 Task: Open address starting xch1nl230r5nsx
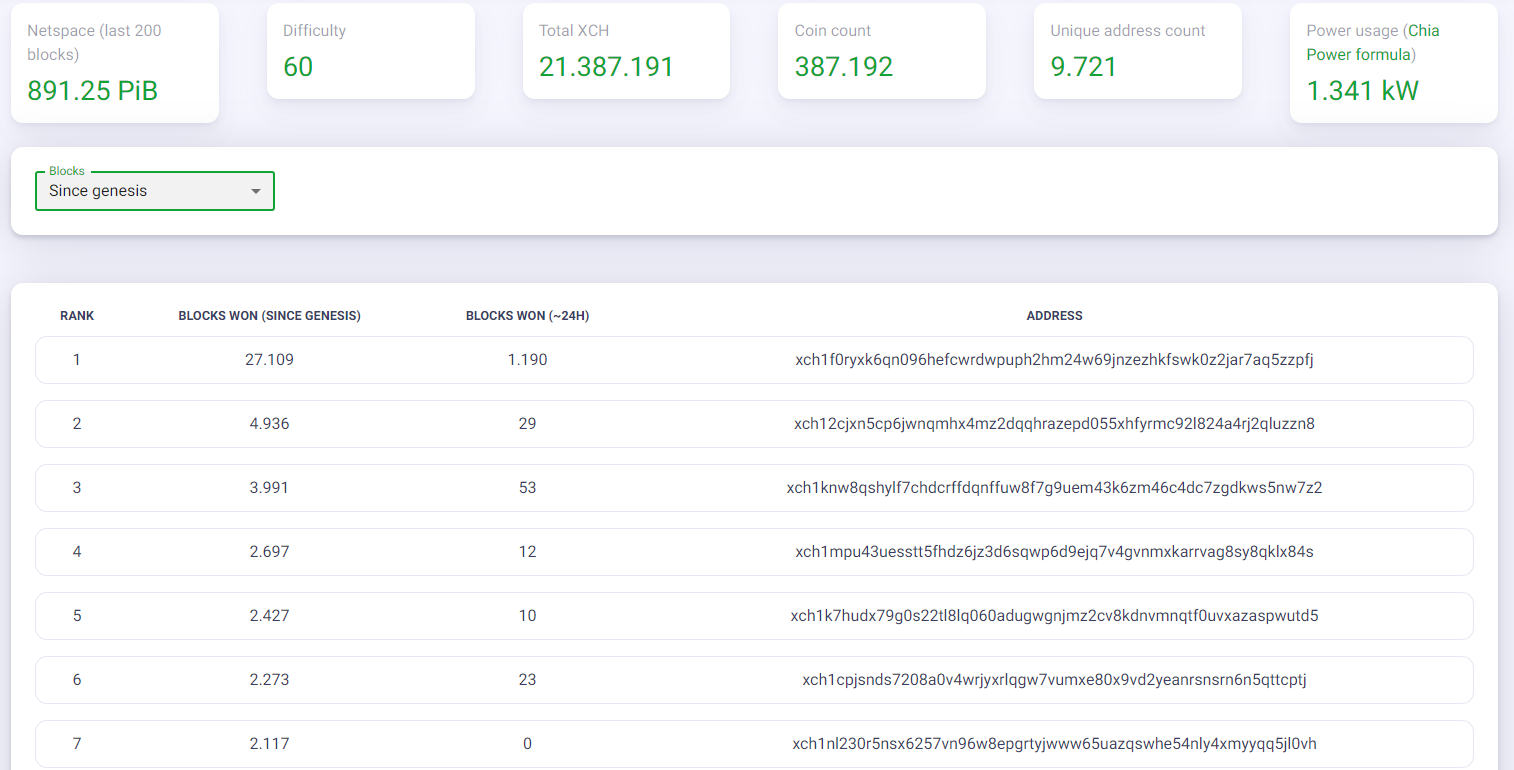coord(1054,744)
